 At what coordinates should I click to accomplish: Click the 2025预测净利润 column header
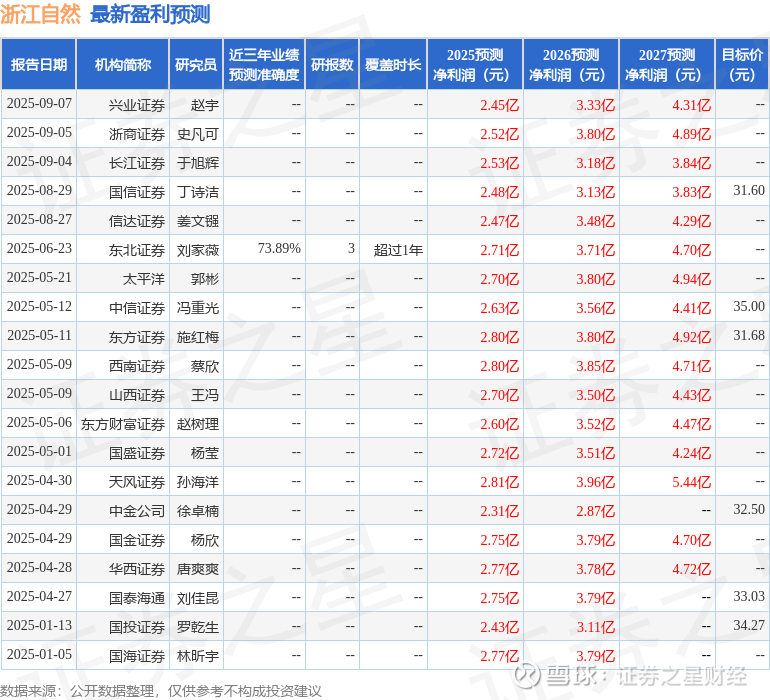(475, 65)
